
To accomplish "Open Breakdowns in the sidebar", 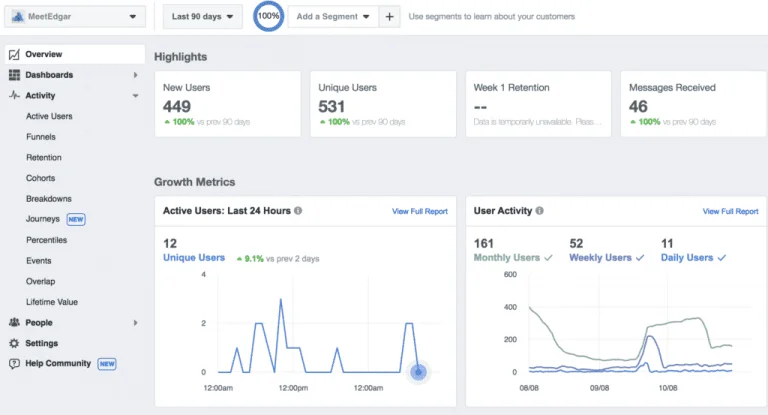I will click(48, 198).
